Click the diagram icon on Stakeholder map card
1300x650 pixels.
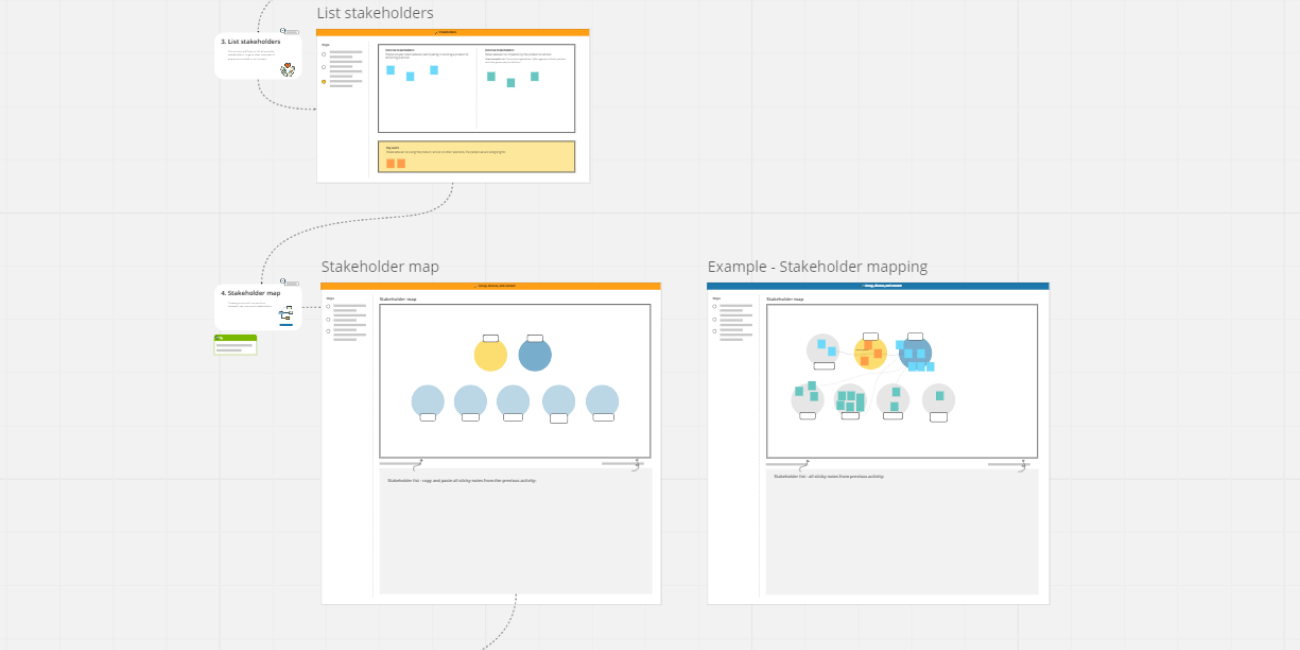tap(286, 316)
